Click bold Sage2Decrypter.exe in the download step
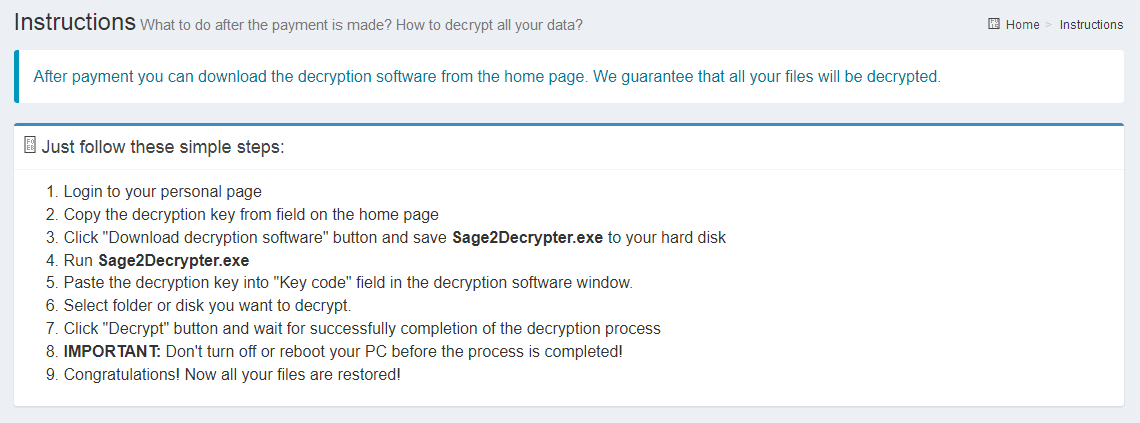This screenshot has height=423, width=1140. (528, 237)
